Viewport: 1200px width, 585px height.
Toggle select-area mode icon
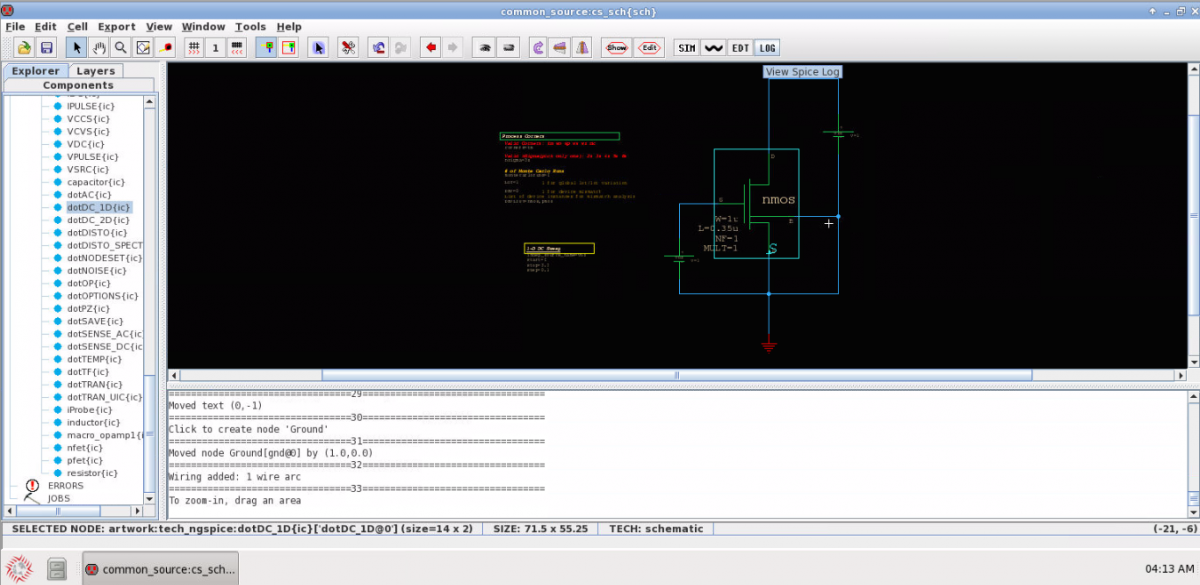click(288, 47)
